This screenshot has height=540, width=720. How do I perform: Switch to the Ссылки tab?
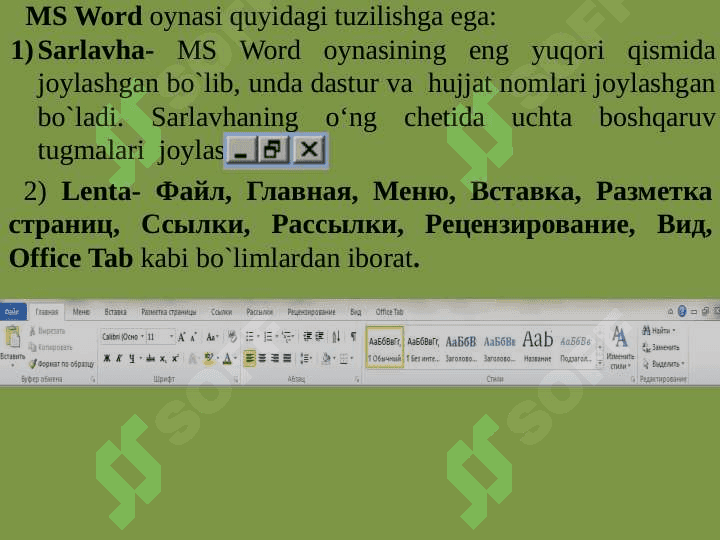(221, 312)
